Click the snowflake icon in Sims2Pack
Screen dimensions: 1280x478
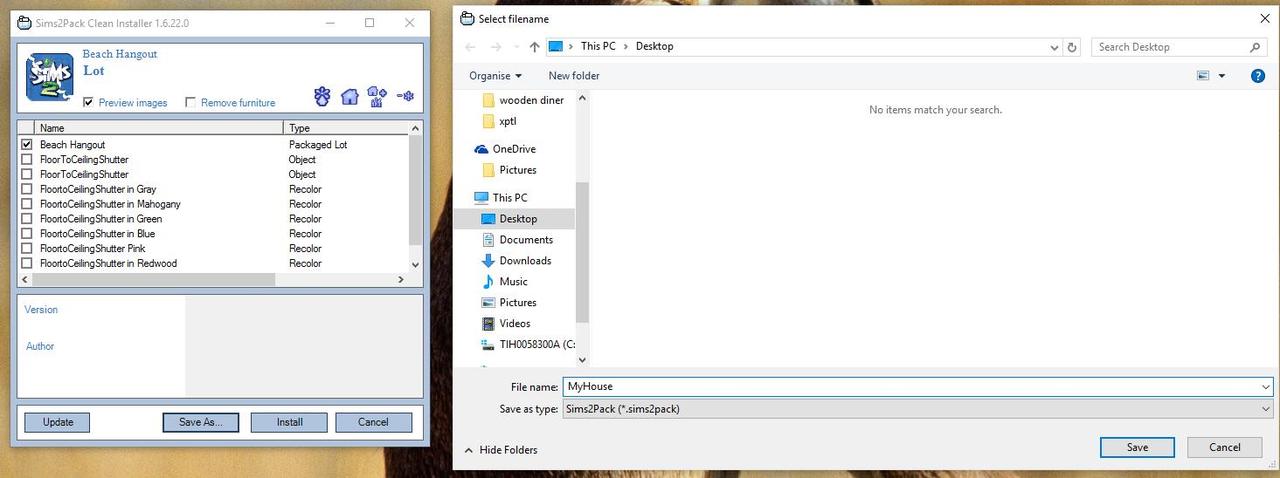(x=405, y=96)
